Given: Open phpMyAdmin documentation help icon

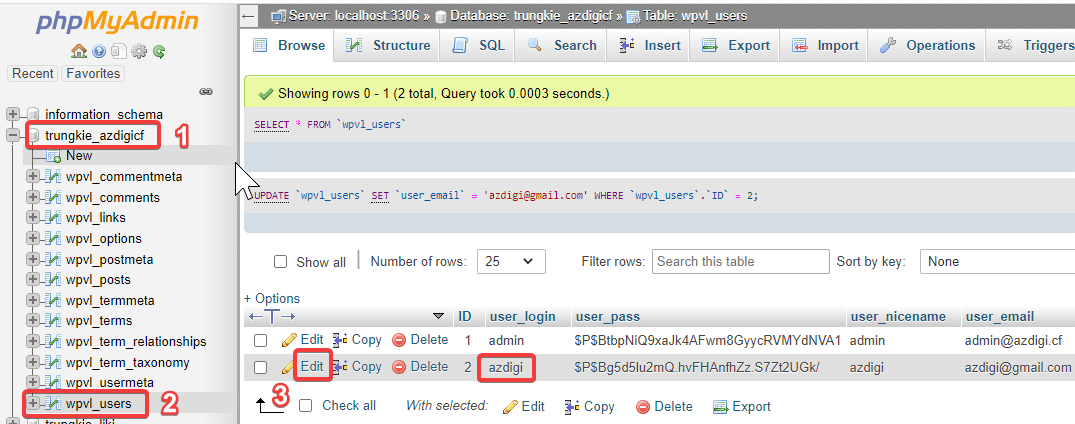Looking at the screenshot, I should click(99, 51).
